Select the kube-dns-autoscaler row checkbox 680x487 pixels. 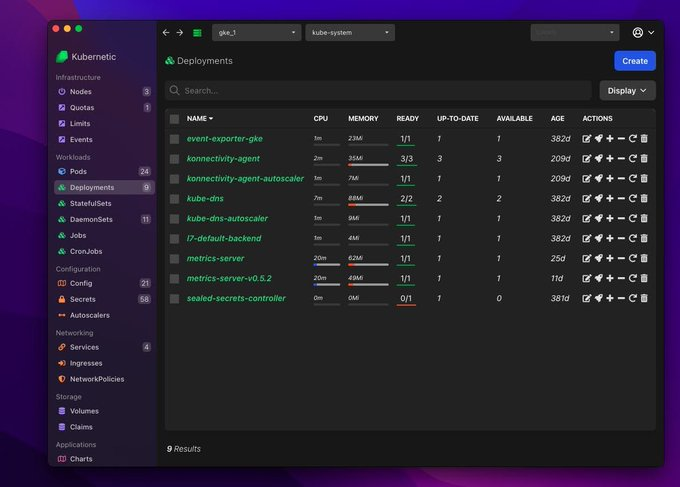174,219
